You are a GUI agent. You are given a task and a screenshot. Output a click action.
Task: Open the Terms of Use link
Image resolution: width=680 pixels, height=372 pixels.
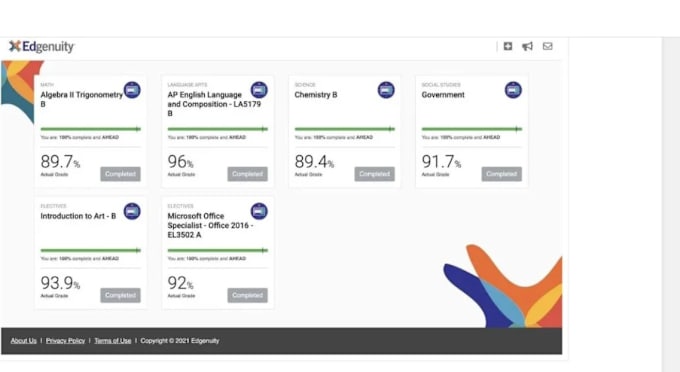[113, 341]
